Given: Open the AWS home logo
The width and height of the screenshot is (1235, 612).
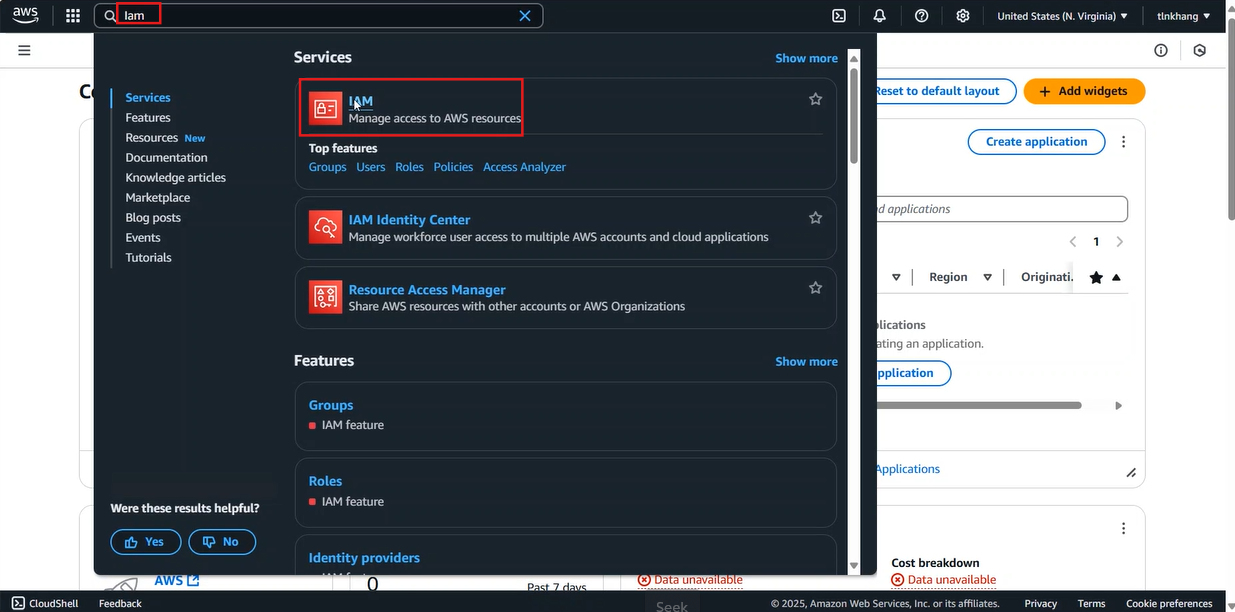Looking at the screenshot, I should point(25,15).
